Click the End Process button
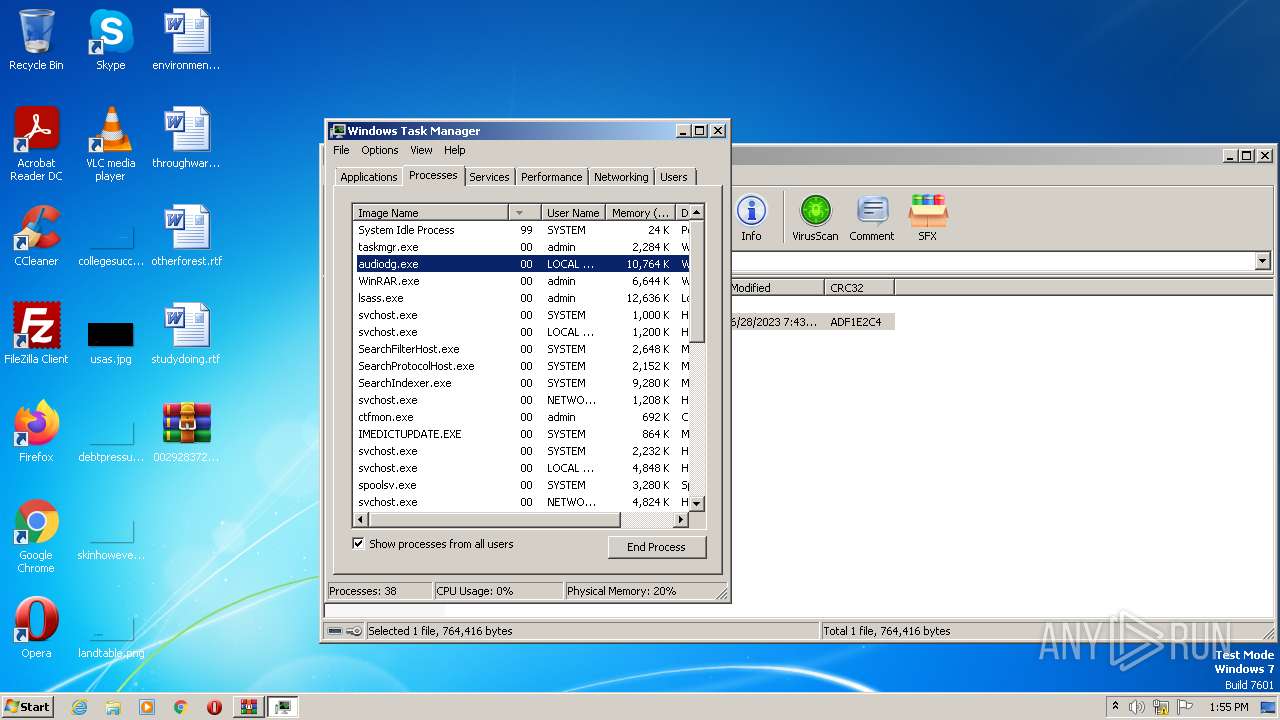Screen dimensions: 1280x720 point(656,547)
